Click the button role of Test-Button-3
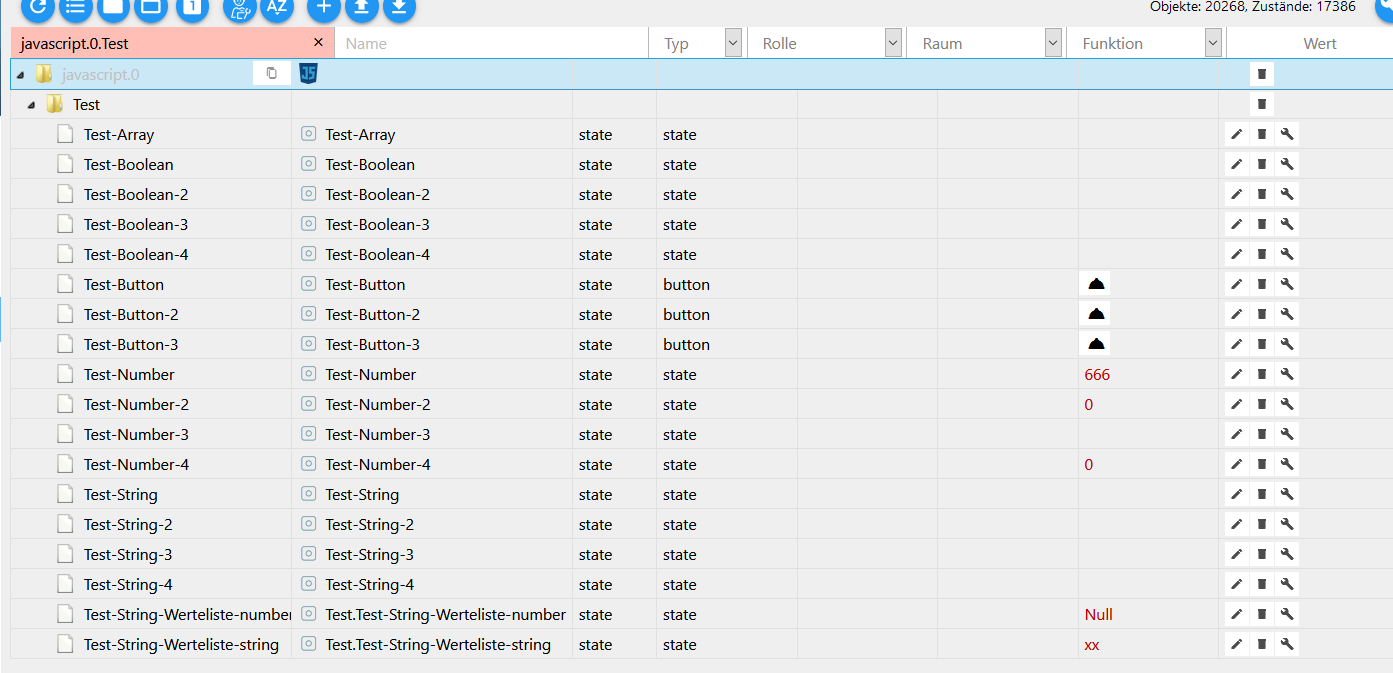1393x673 pixels. point(686,345)
